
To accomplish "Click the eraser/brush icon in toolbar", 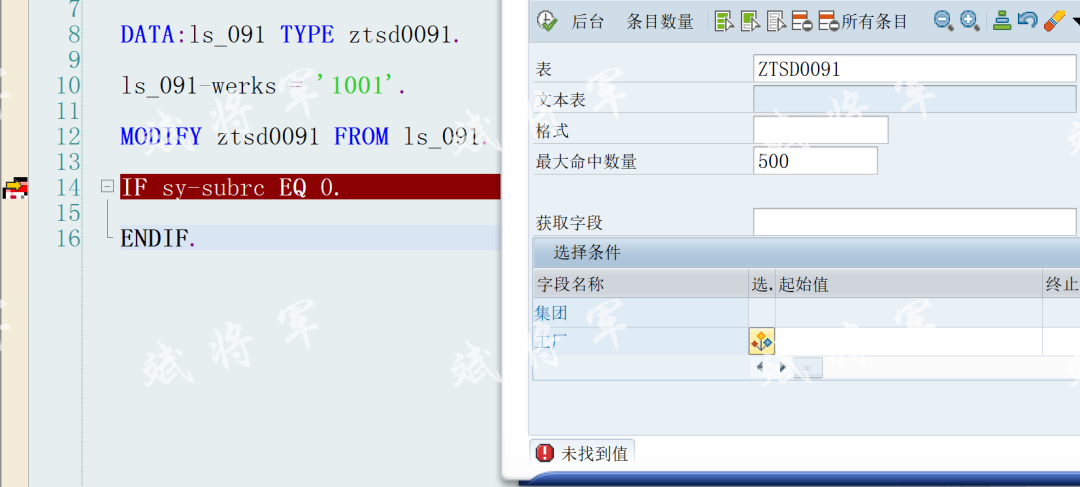I will pyautogui.click(x=1054, y=21).
